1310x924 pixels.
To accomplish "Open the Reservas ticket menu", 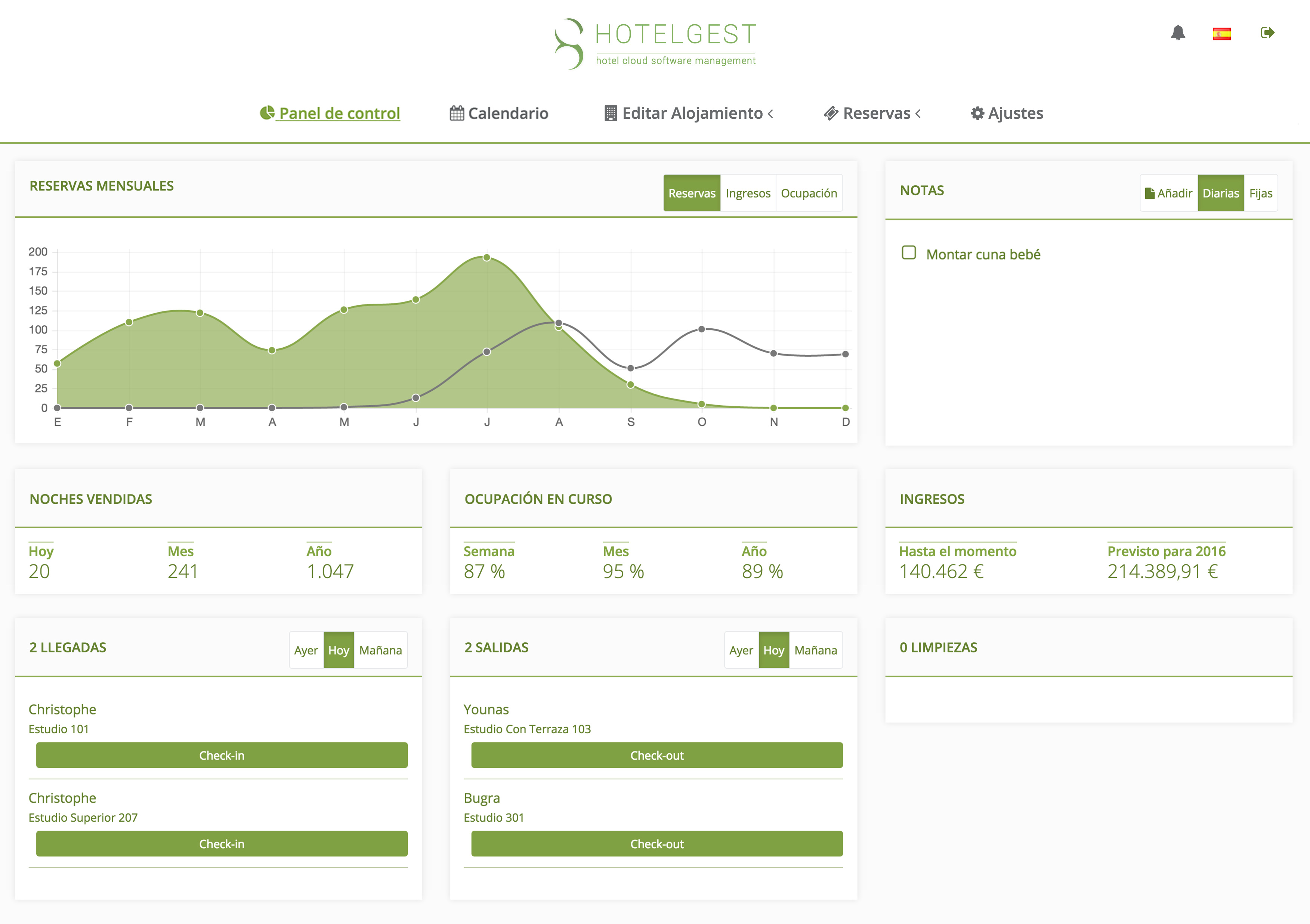I will (x=831, y=114).
